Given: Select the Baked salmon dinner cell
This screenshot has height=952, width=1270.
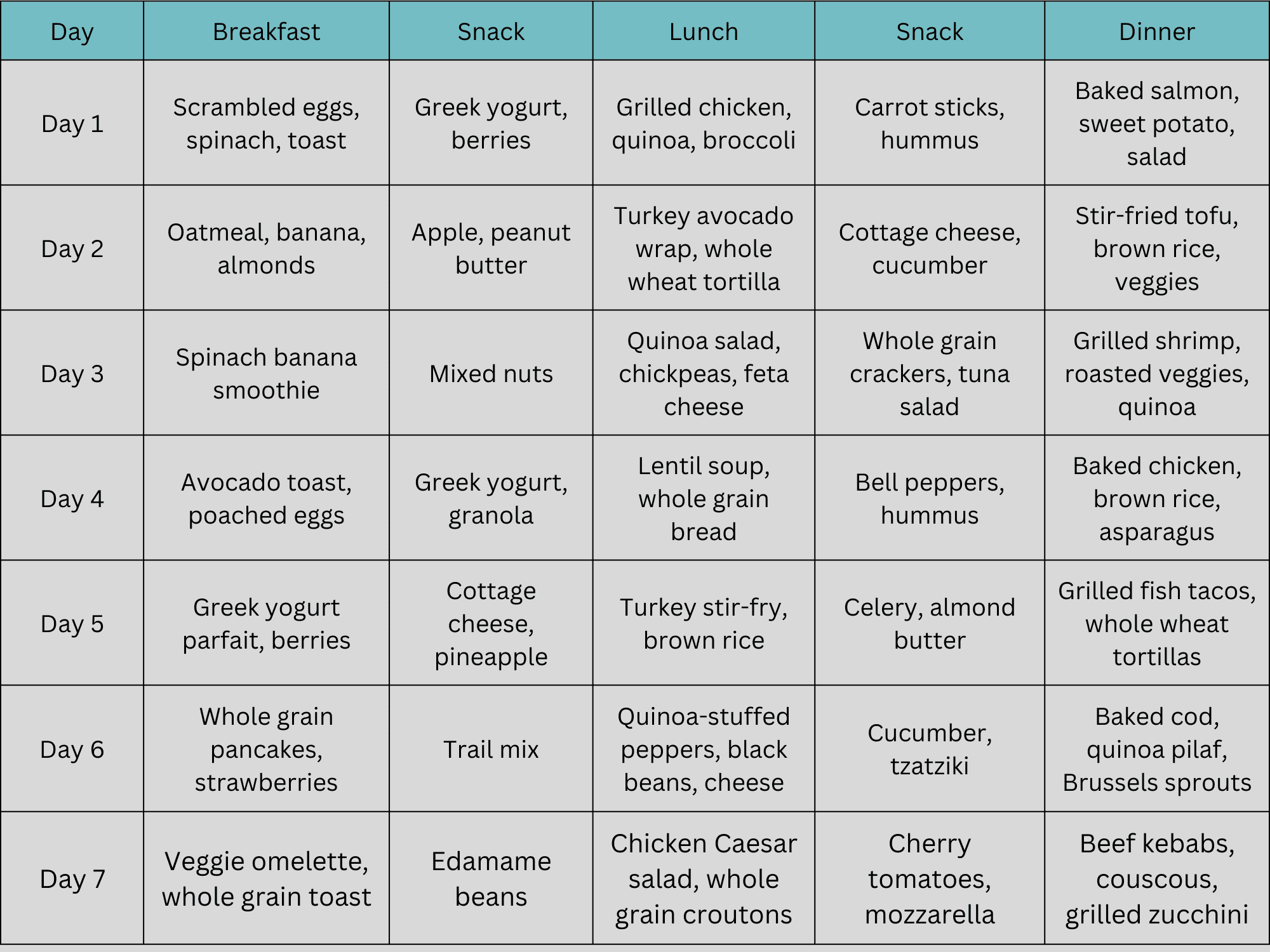Looking at the screenshot, I should coord(1156,124).
